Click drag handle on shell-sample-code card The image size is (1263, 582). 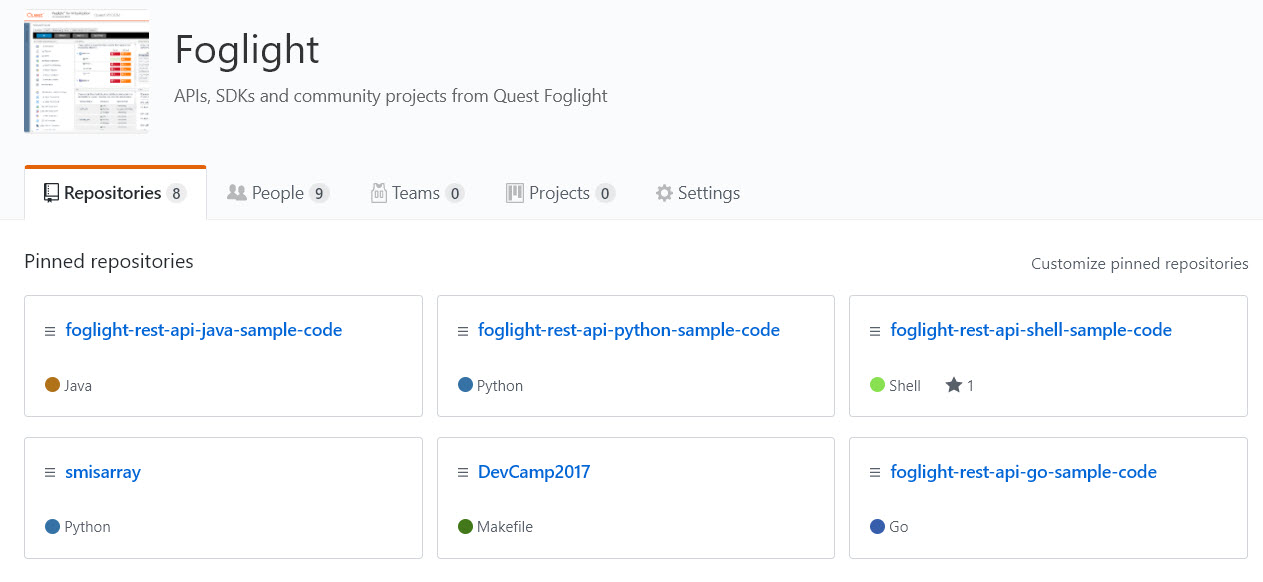pos(875,331)
